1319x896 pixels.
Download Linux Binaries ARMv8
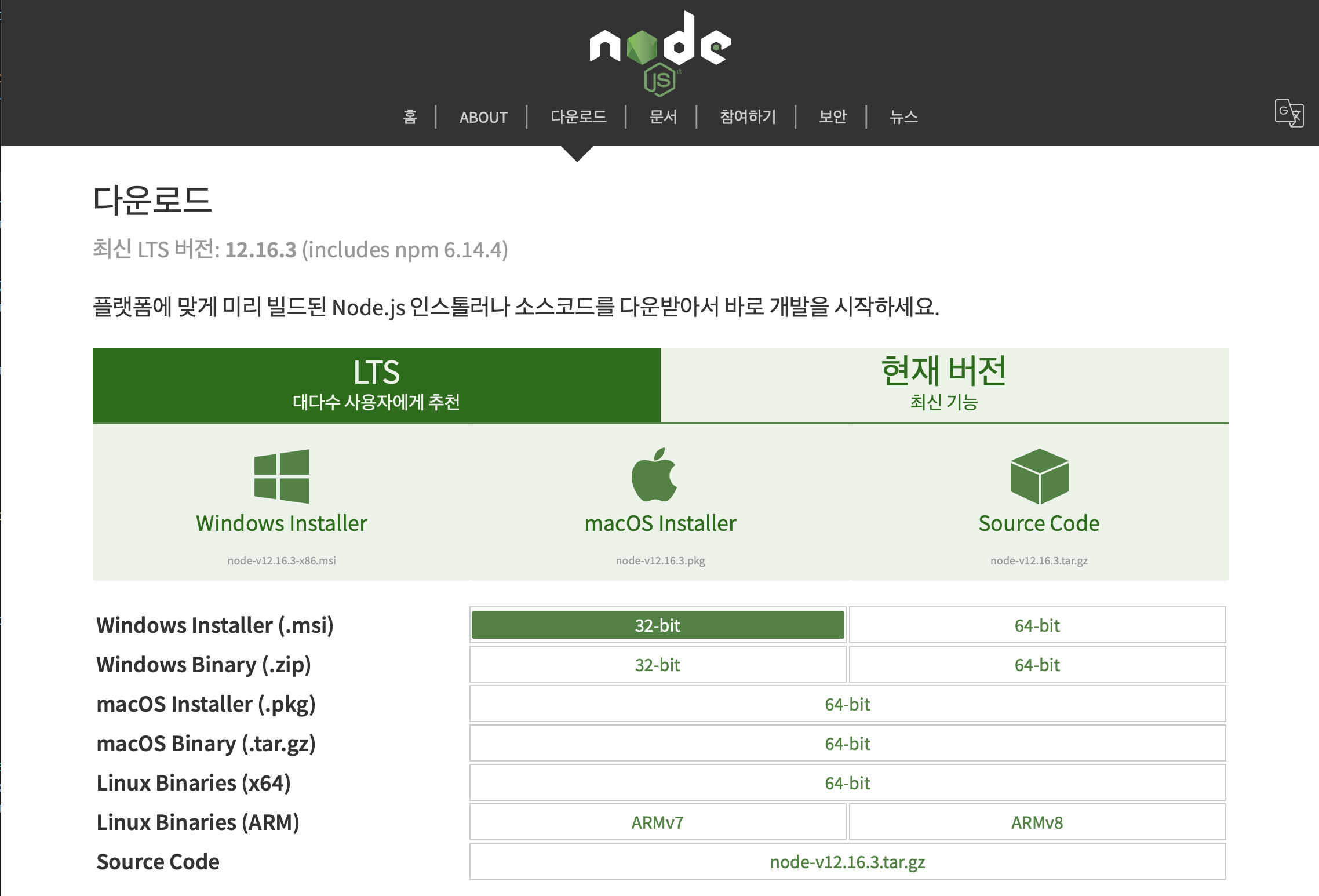click(x=1037, y=822)
